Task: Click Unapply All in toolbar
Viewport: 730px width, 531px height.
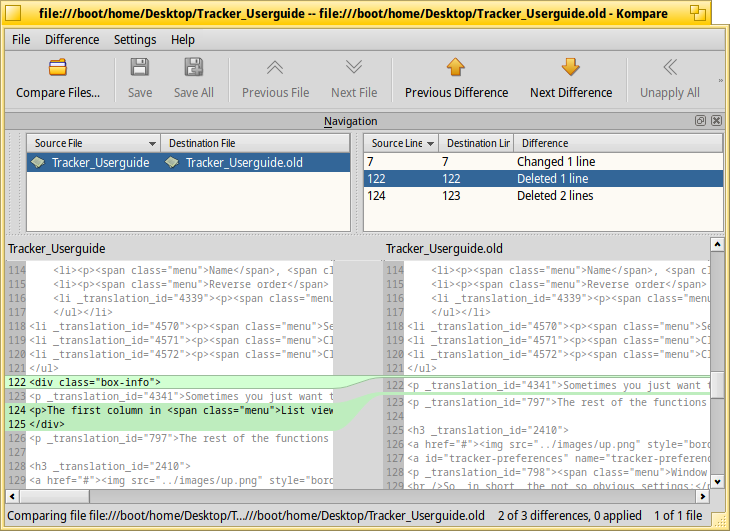Action: (x=669, y=79)
